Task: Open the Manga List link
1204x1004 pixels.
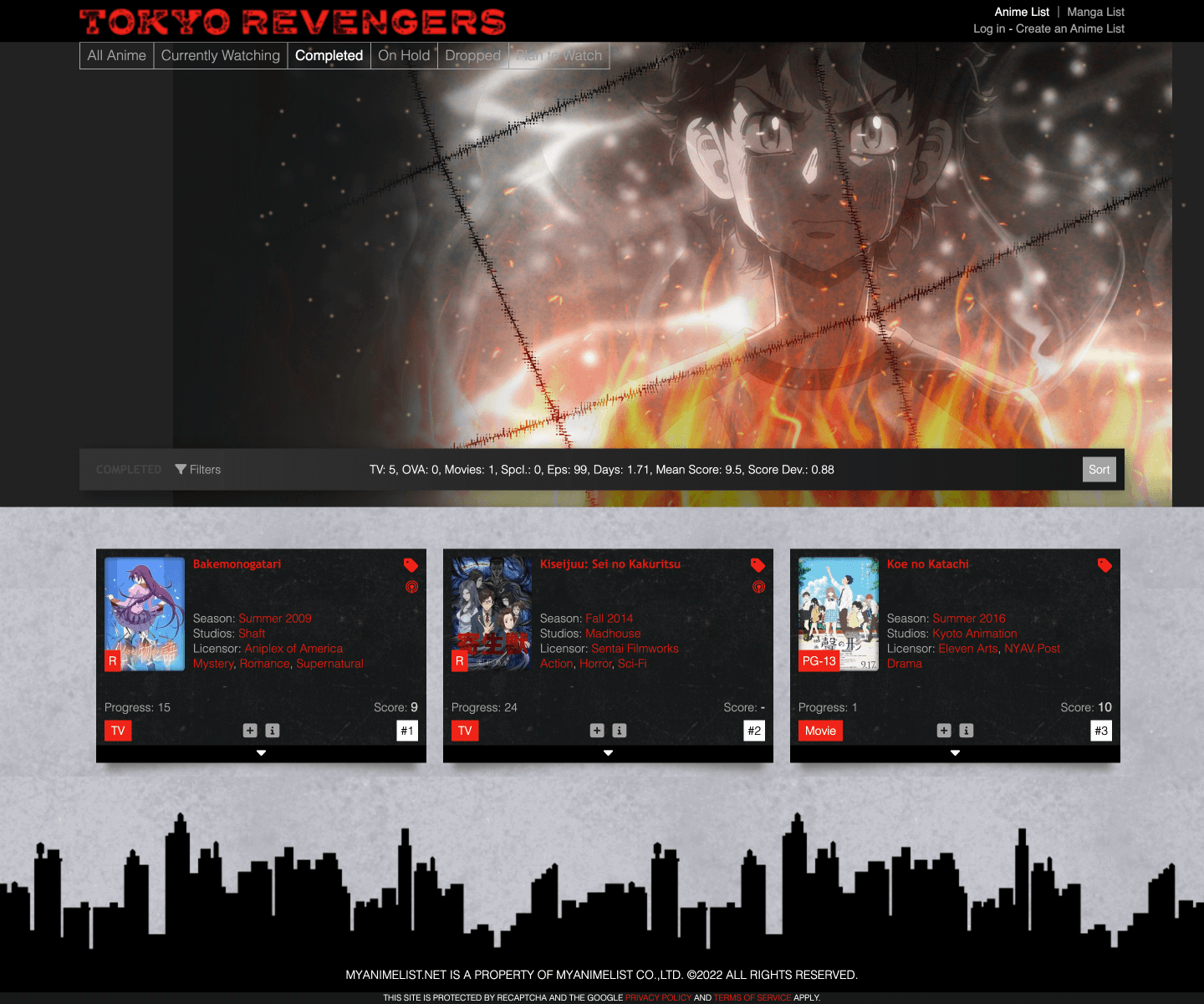Action: 1095,12
